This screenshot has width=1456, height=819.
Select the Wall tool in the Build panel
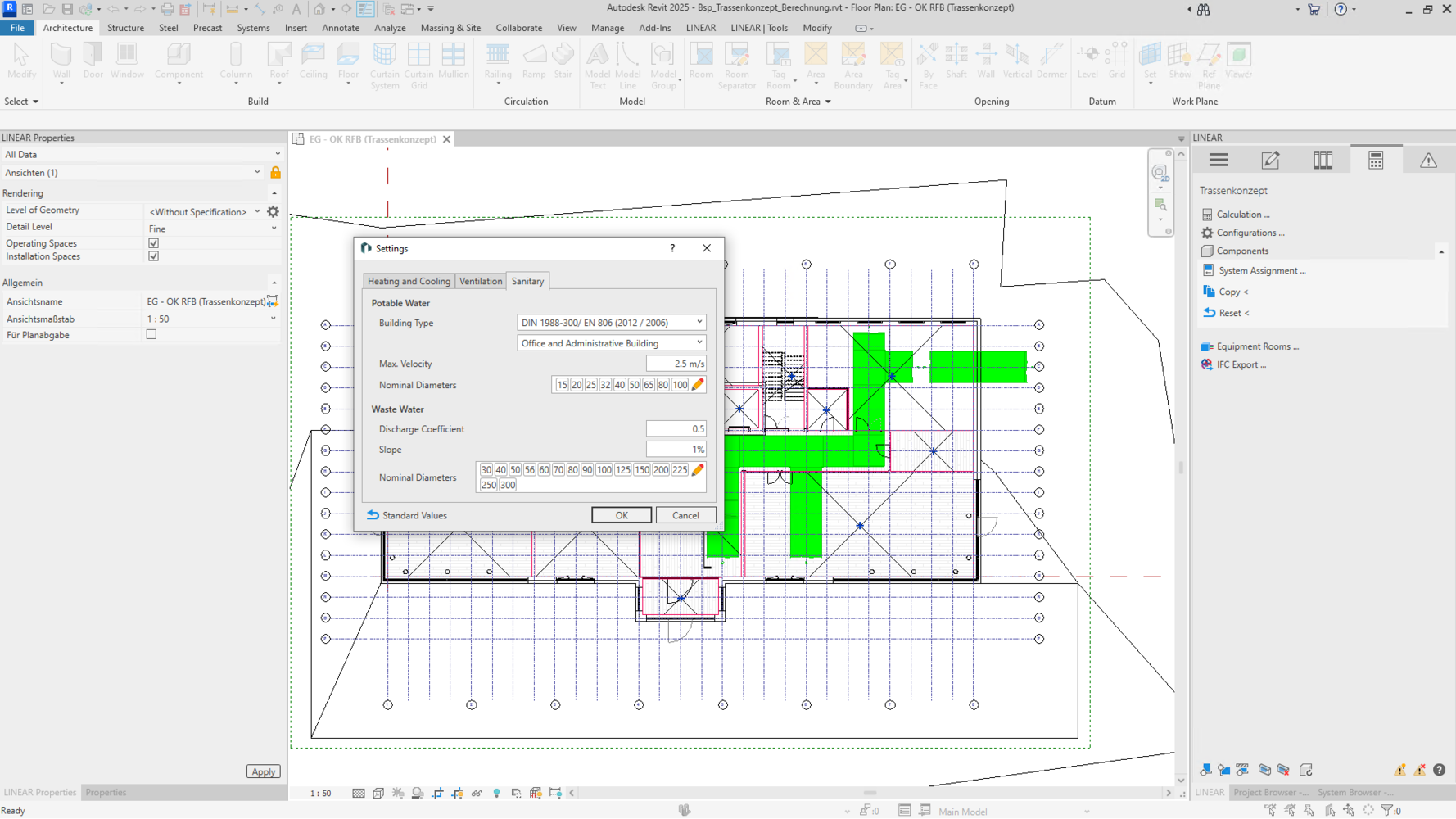click(61, 61)
